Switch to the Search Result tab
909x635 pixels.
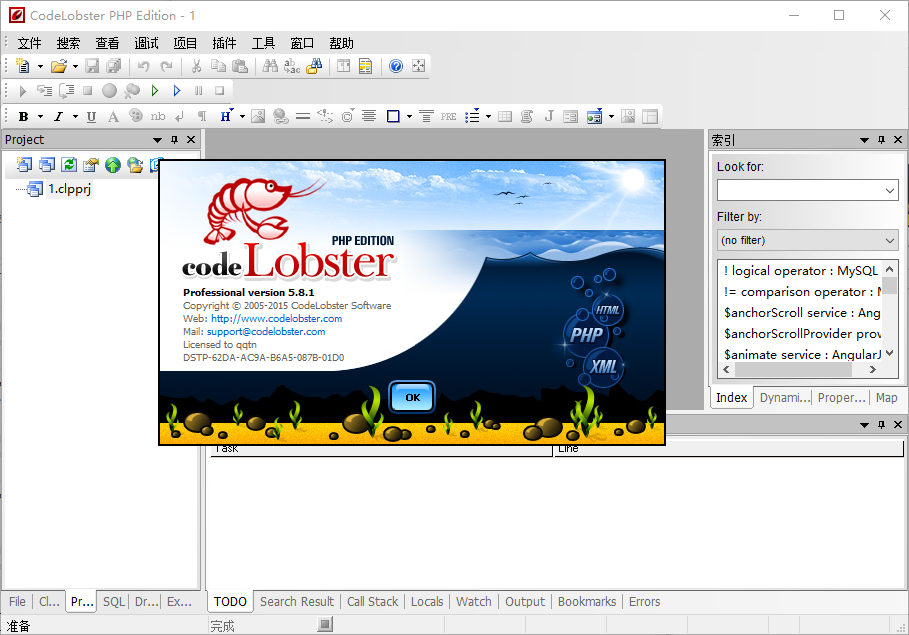pyautogui.click(x=297, y=601)
